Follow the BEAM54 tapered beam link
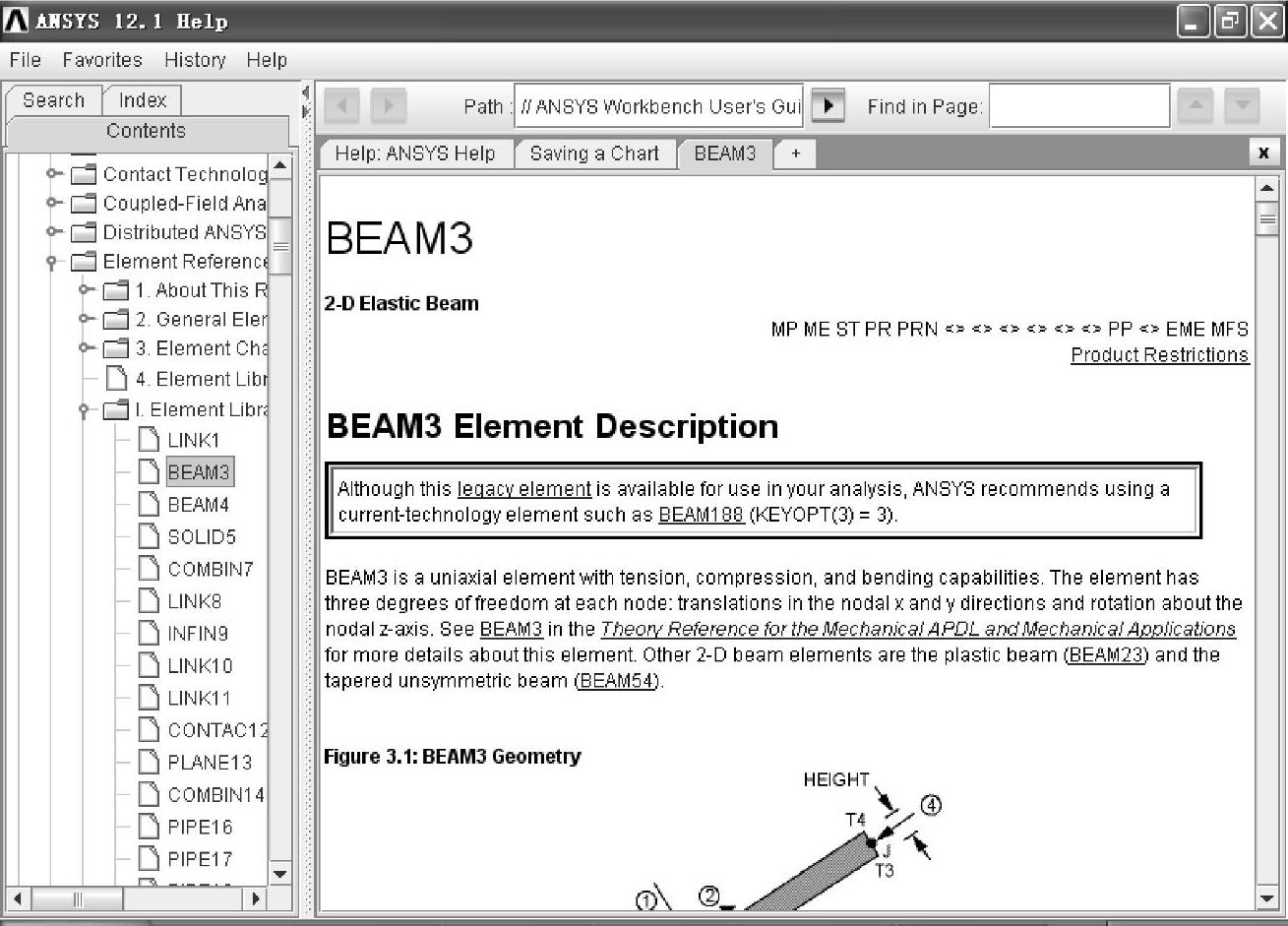 (x=617, y=680)
